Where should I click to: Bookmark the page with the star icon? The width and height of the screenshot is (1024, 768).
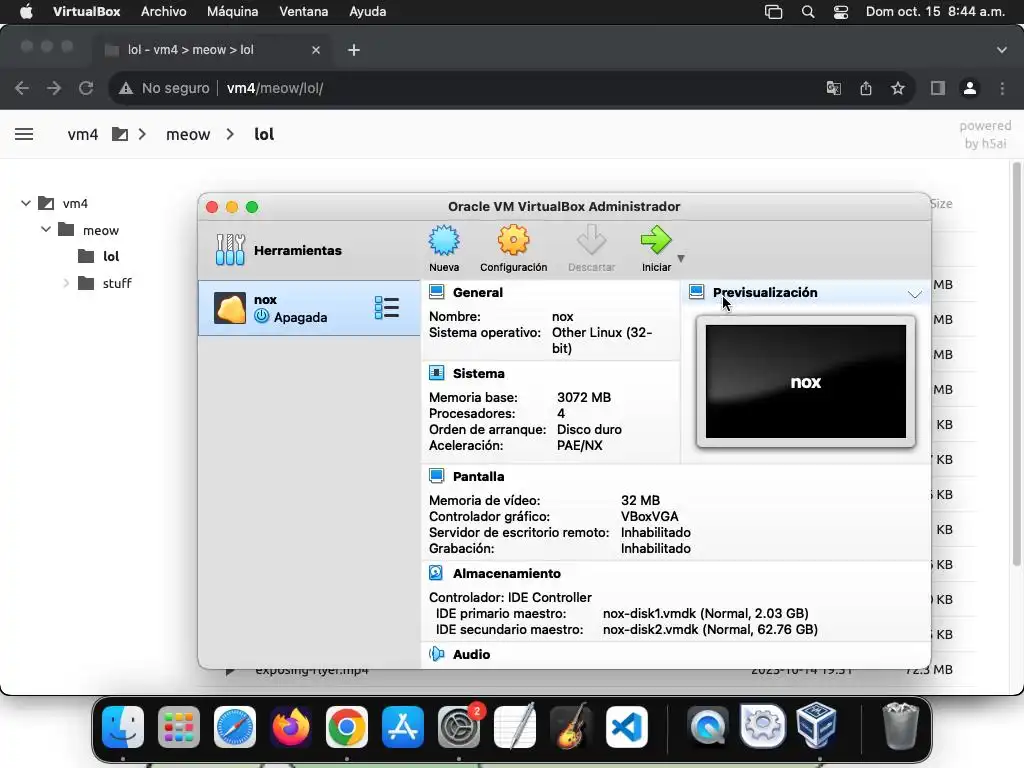point(898,88)
